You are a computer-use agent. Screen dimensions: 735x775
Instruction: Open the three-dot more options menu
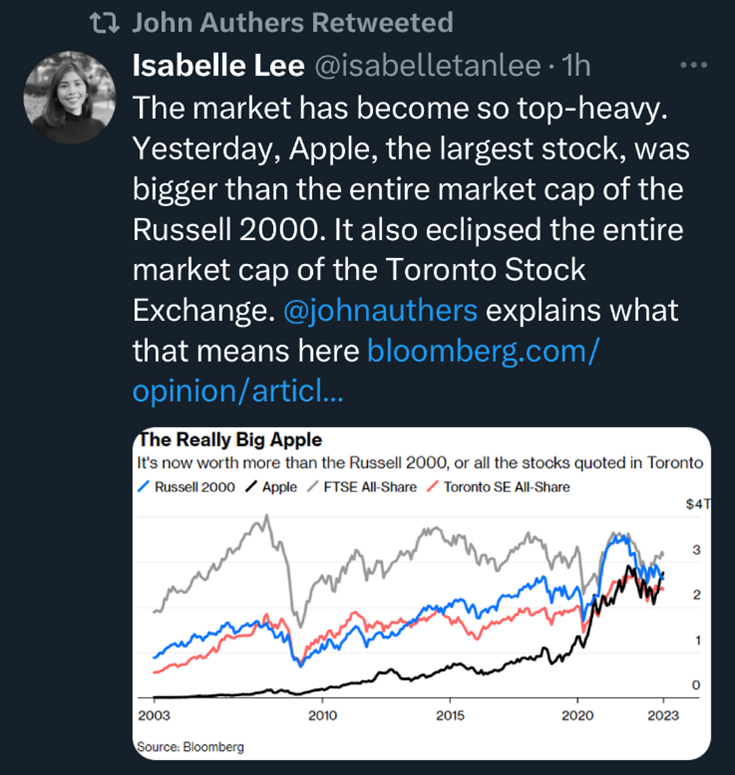pyautogui.click(x=693, y=66)
